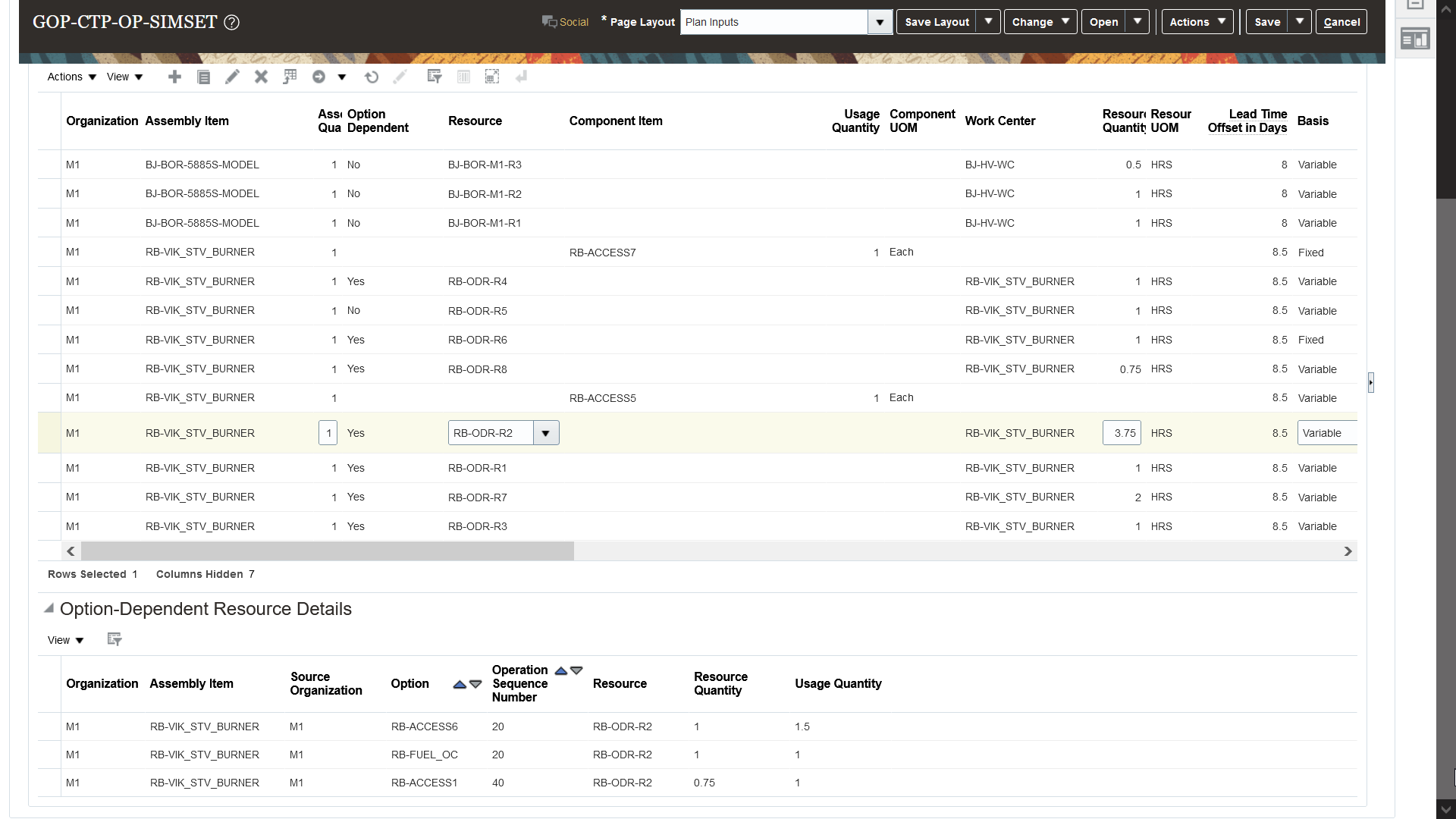
Task: Expand the Save Layout arrow menu
Action: click(x=988, y=22)
